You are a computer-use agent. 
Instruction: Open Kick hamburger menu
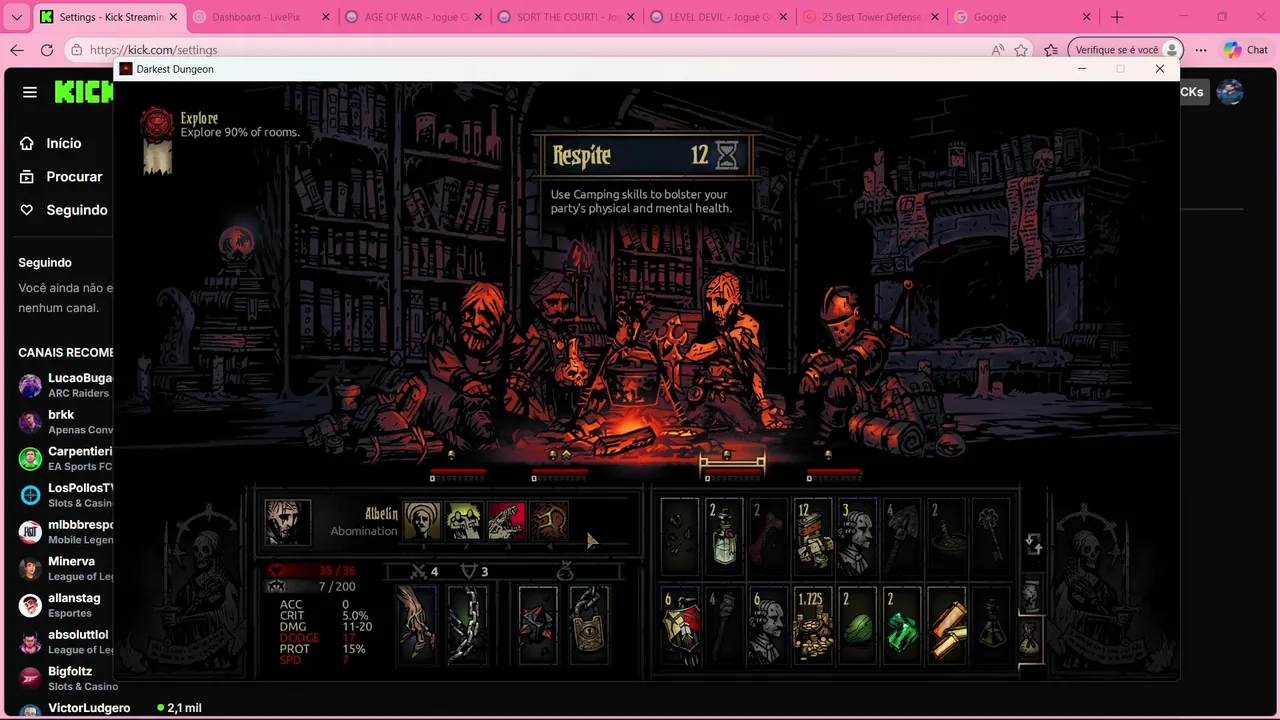click(30, 92)
